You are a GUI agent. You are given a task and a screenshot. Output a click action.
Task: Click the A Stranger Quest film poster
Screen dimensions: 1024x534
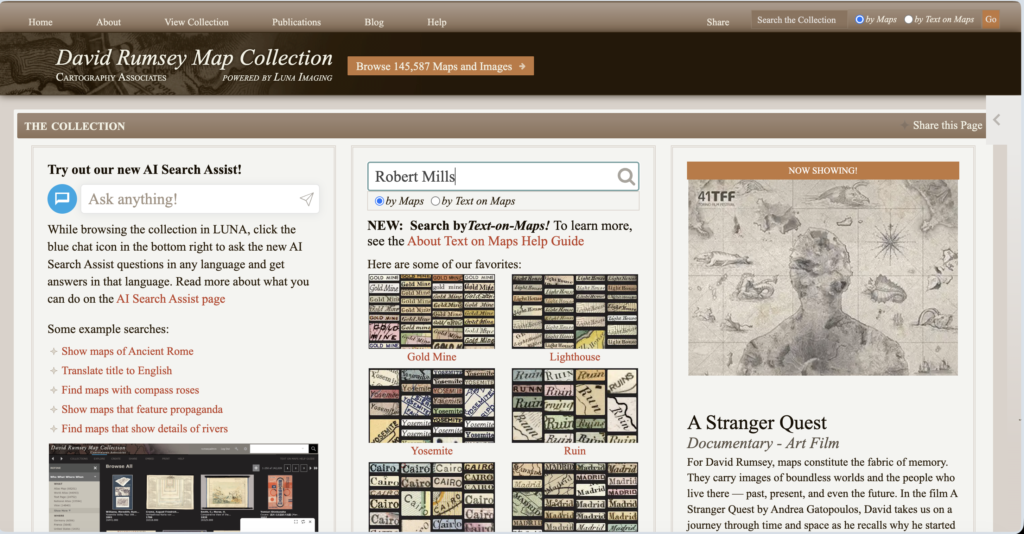(822, 277)
